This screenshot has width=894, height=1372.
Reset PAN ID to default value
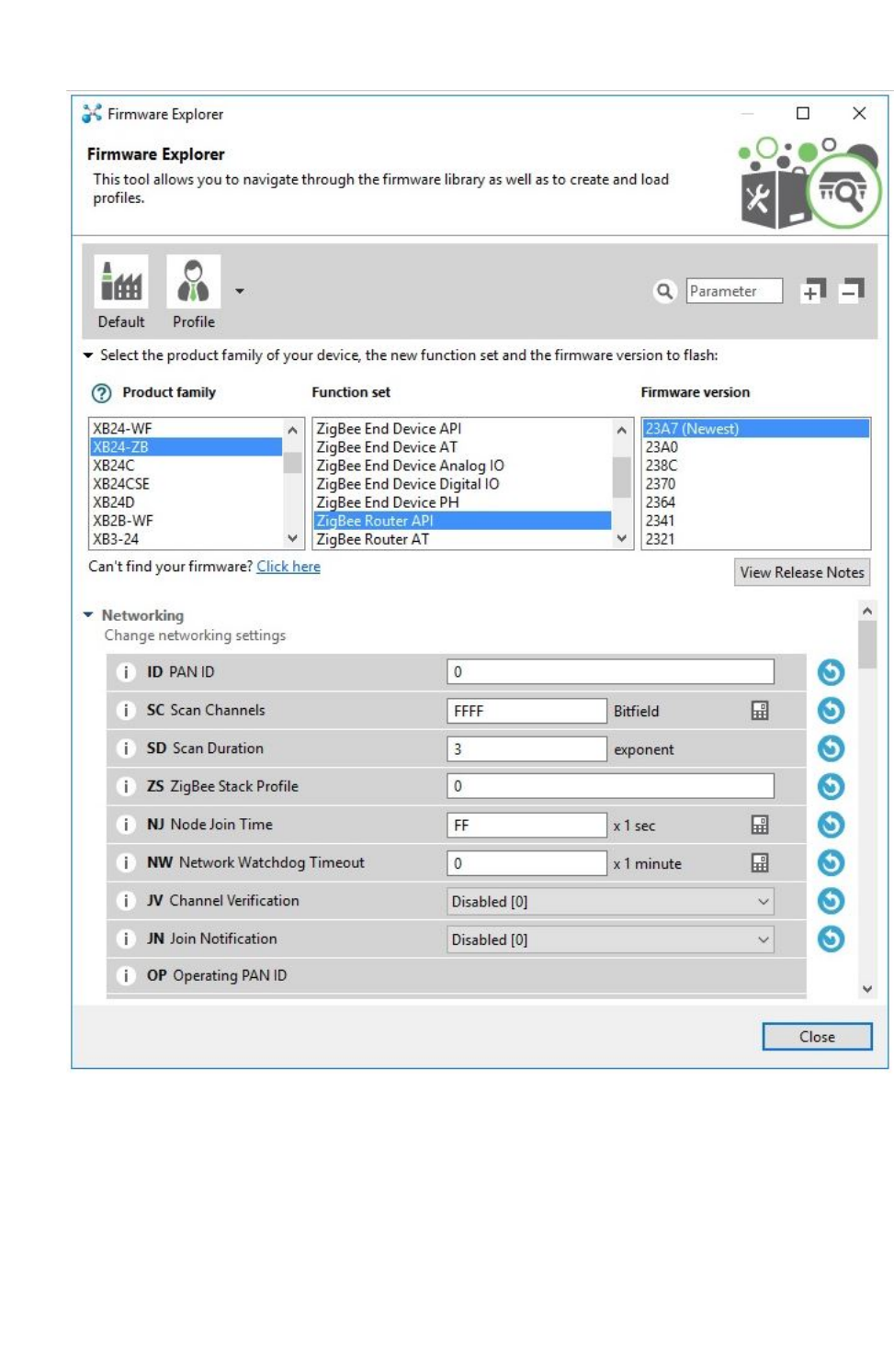coord(831,672)
